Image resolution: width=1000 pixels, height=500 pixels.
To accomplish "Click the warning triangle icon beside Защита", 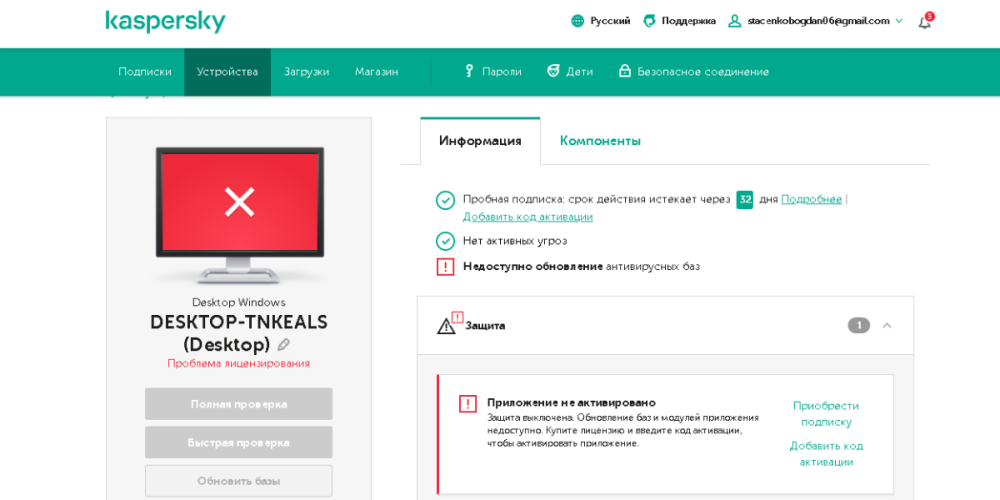I will tap(446, 327).
